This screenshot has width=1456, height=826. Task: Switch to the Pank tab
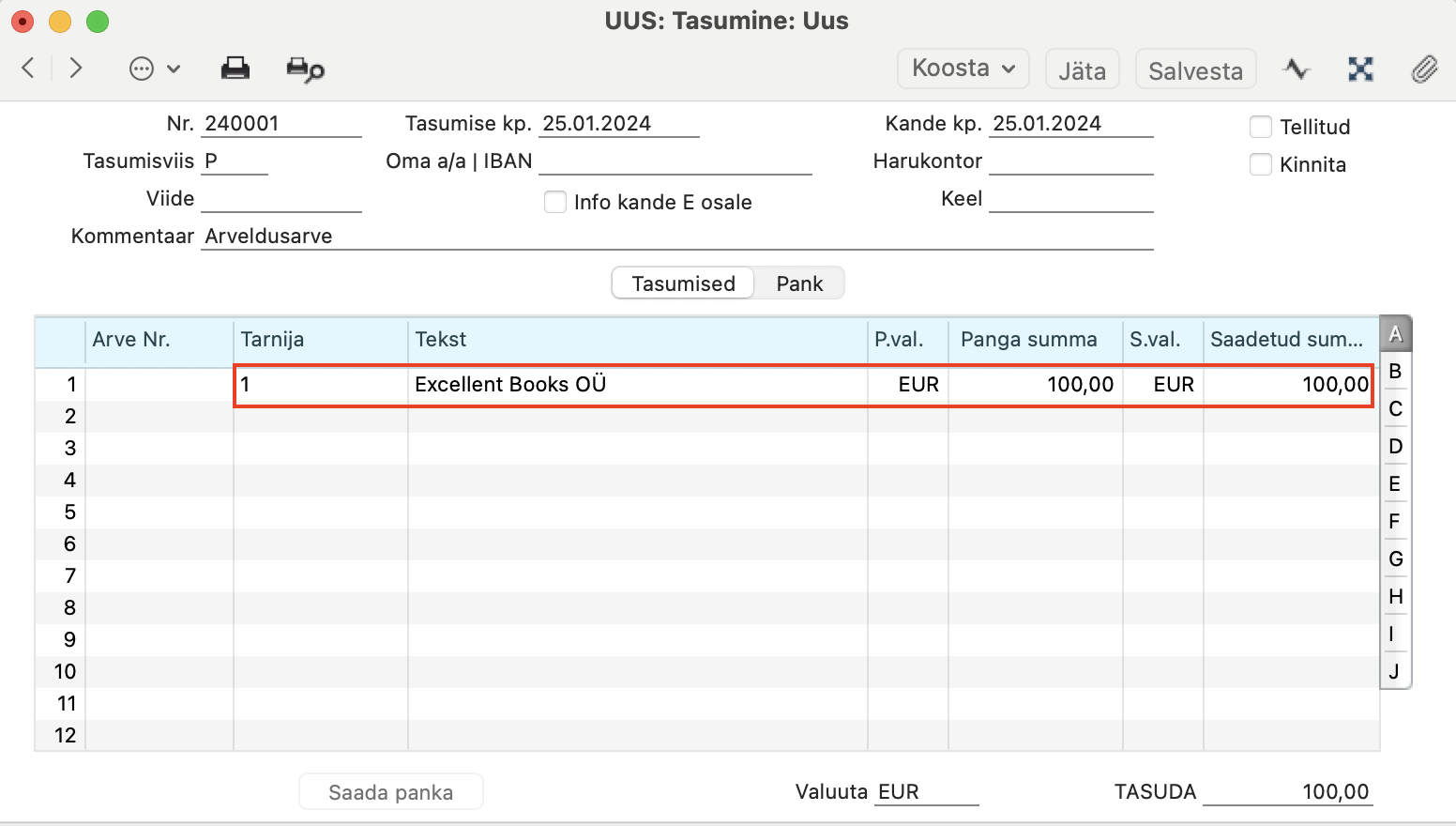point(799,283)
